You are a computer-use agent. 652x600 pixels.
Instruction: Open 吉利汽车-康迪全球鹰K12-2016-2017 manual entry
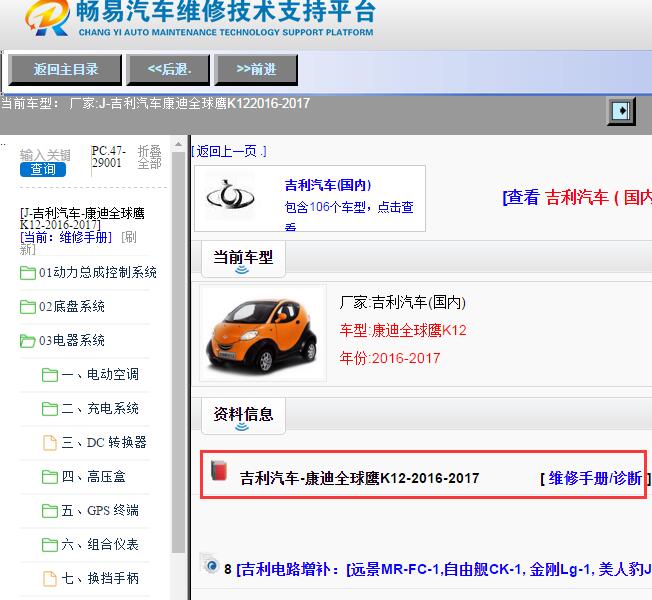point(359,479)
